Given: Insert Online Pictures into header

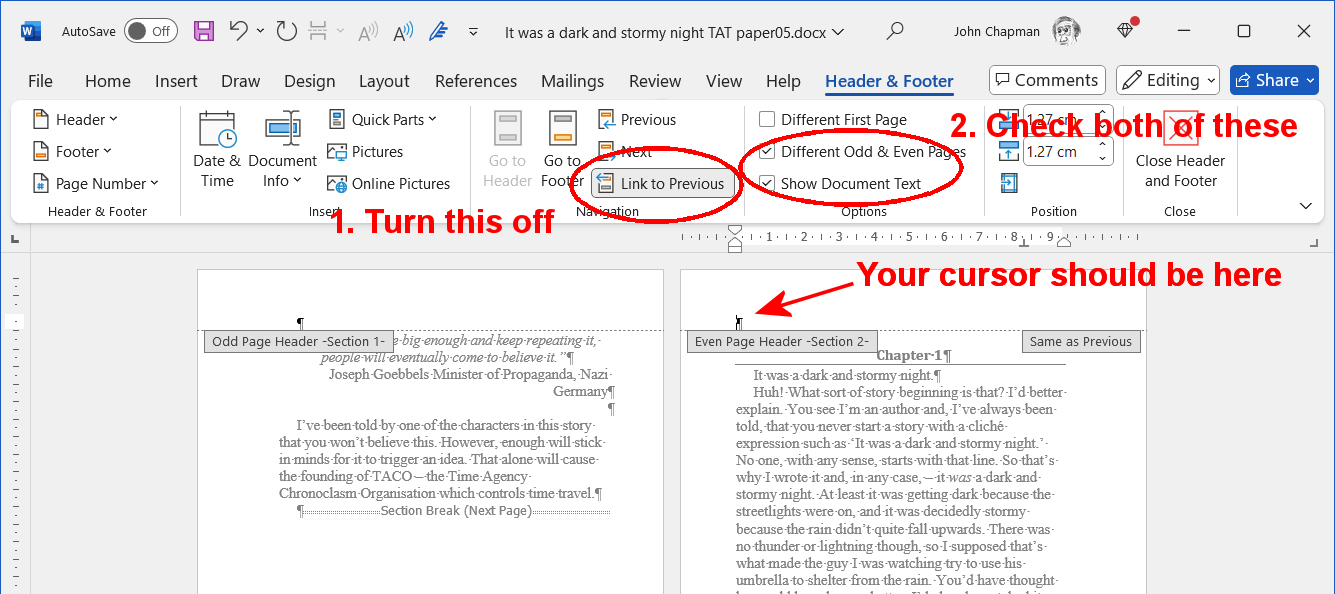Looking at the screenshot, I should (389, 184).
